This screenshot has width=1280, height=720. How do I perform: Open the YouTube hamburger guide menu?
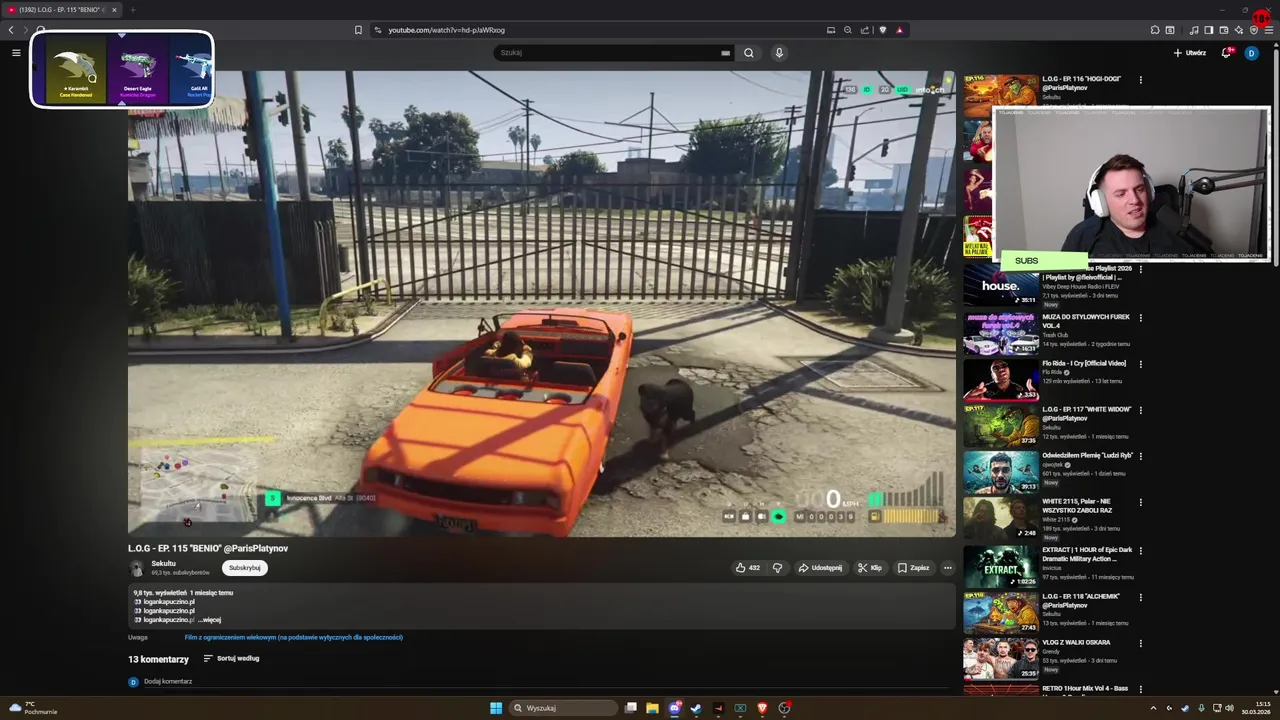(16, 53)
